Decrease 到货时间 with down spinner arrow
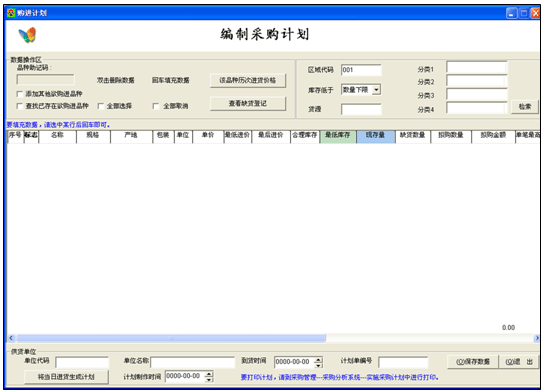 [318, 365]
